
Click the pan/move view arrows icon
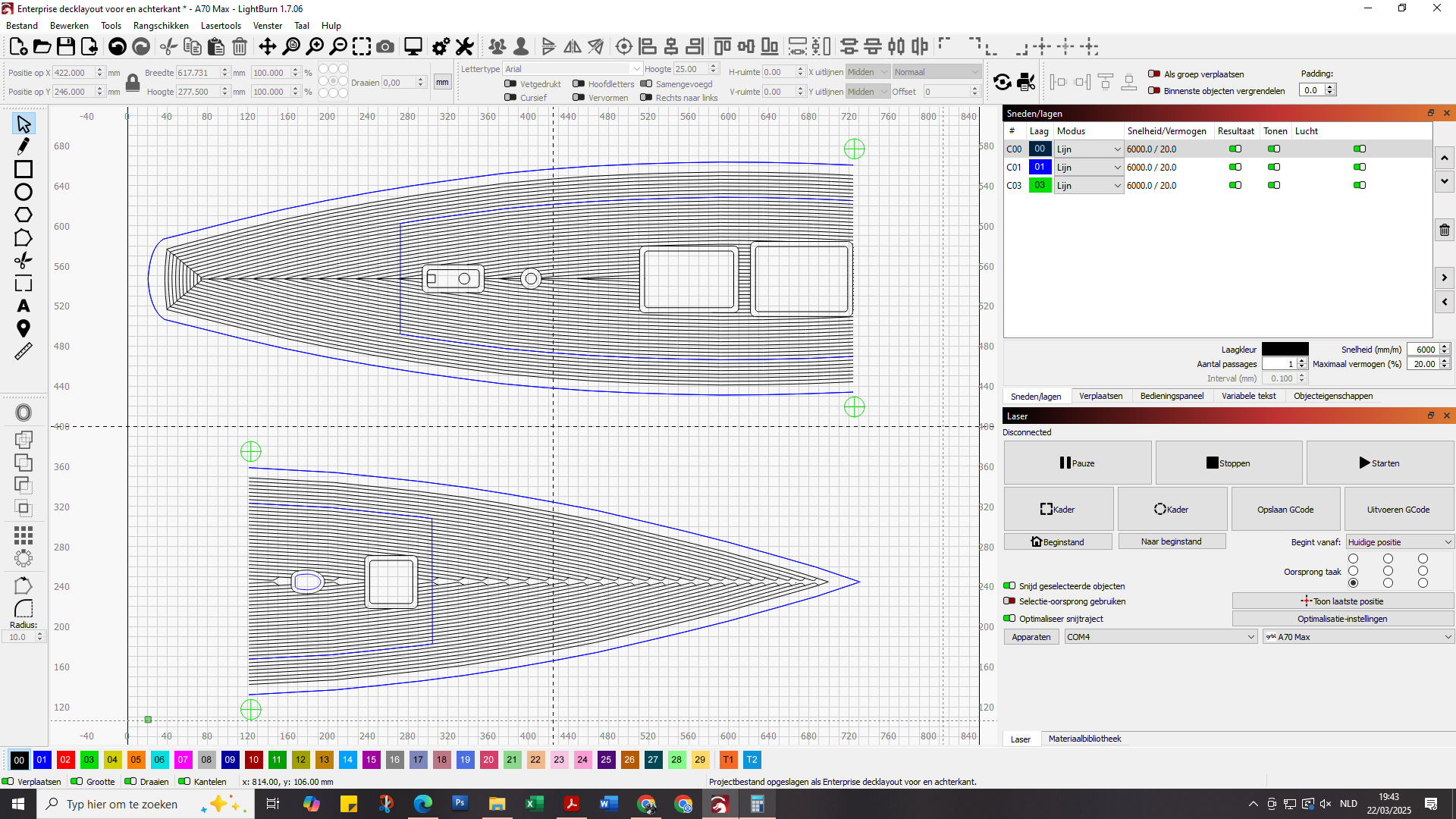(x=268, y=47)
